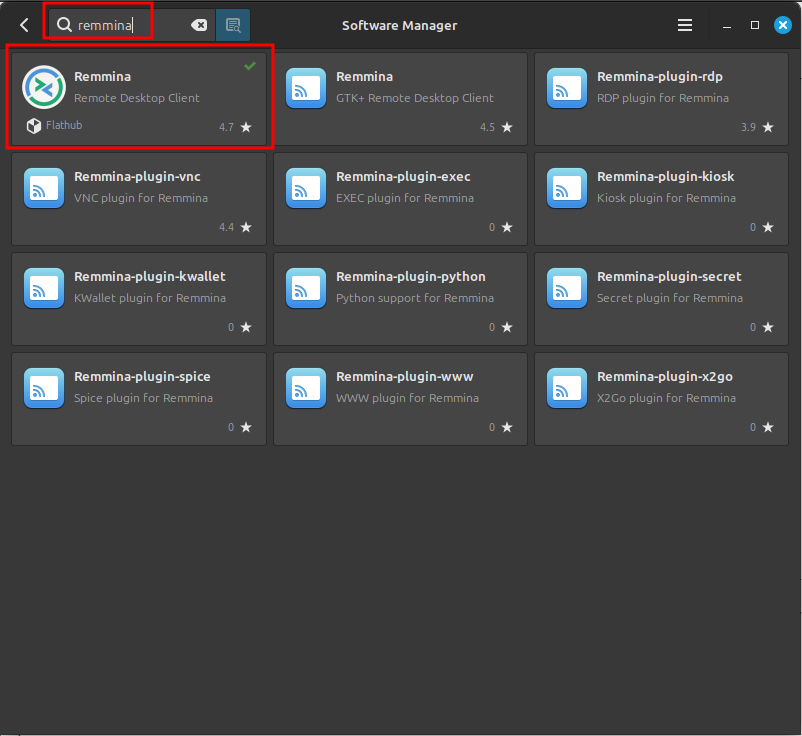Click the 4.7 rating star on Flathub Remmina
Screen dimensions: 802x736
(246, 127)
